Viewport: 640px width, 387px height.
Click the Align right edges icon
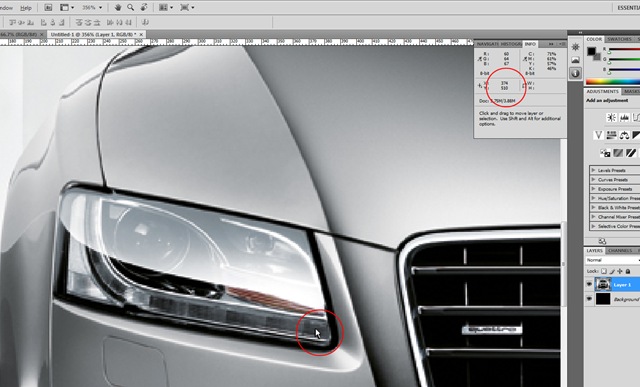click(62, 22)
